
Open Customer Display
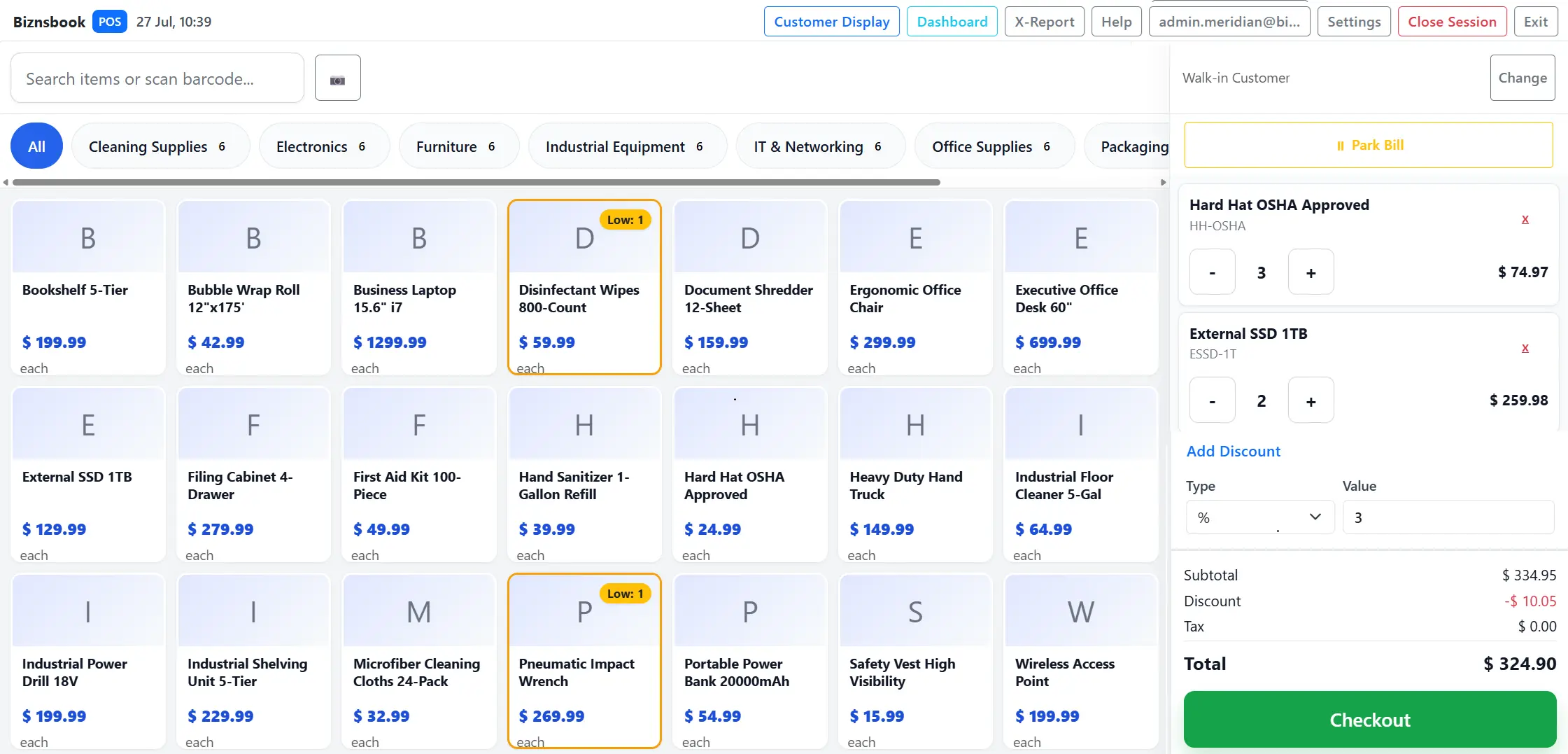click(x=831, y=22)
